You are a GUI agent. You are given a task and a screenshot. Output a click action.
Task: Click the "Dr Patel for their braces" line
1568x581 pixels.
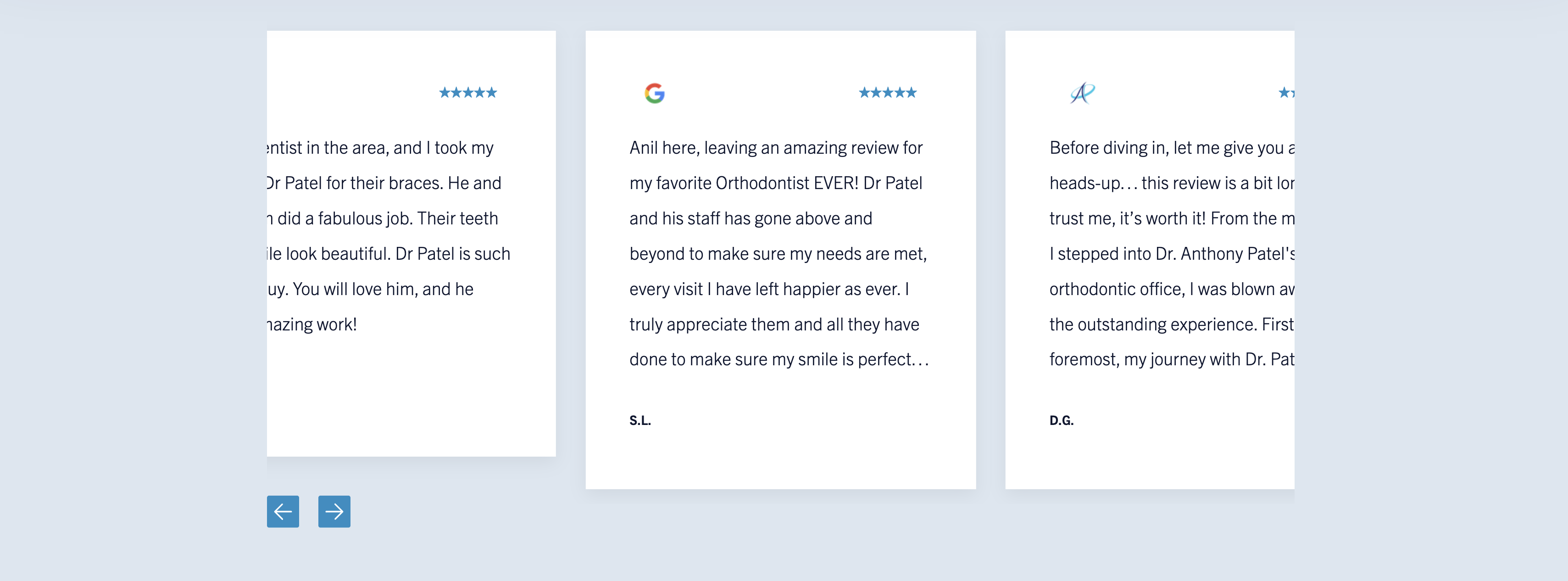click(384, 183)
